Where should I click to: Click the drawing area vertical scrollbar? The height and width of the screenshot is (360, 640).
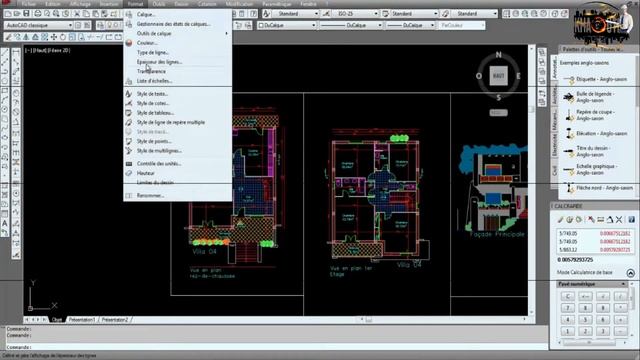pos(531,180)
